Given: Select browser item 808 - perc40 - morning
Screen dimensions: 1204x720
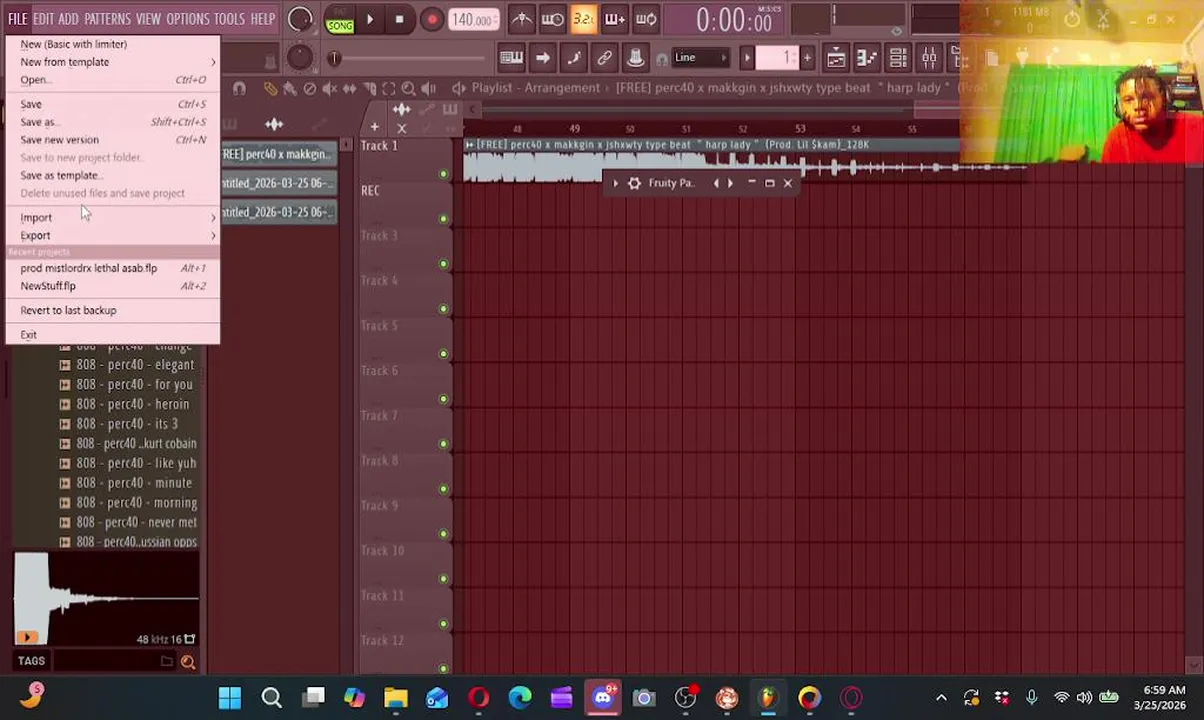Looking at the screenshot, I should tap(128, 503).
